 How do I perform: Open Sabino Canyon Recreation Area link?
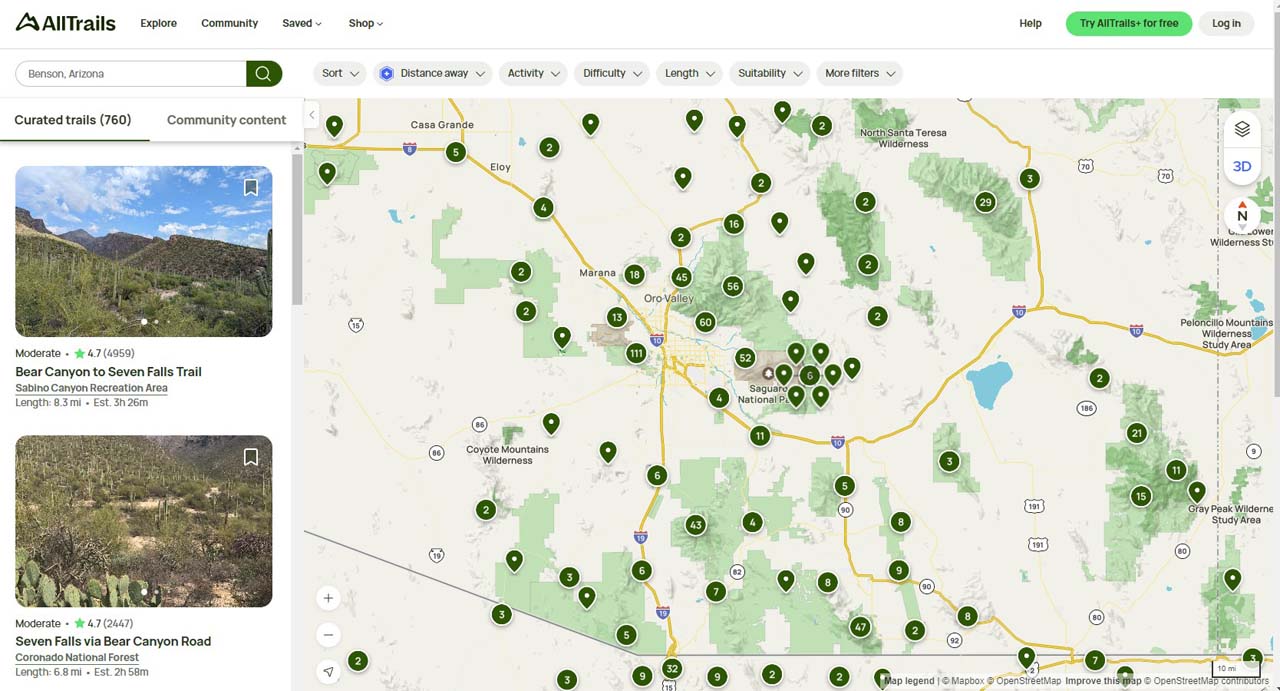[x=91, y=388]
